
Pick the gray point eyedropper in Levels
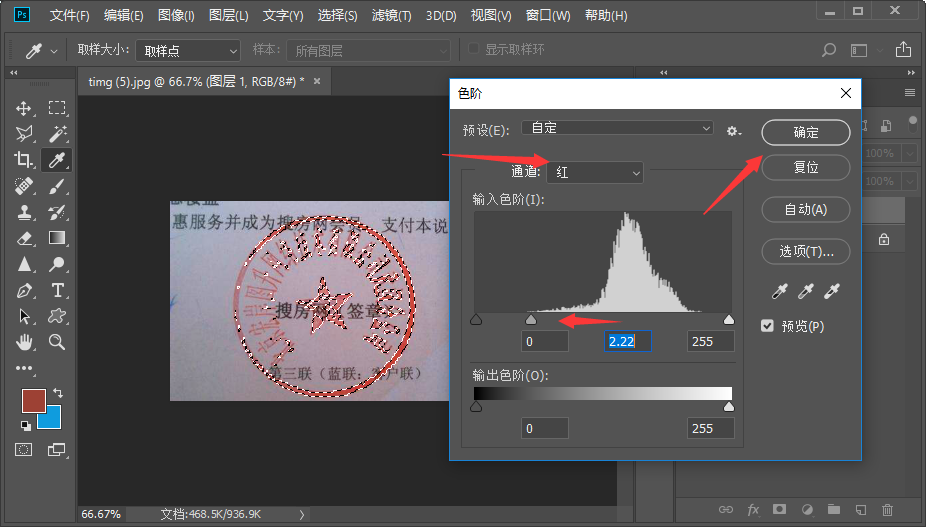click(x=806, y=291)
